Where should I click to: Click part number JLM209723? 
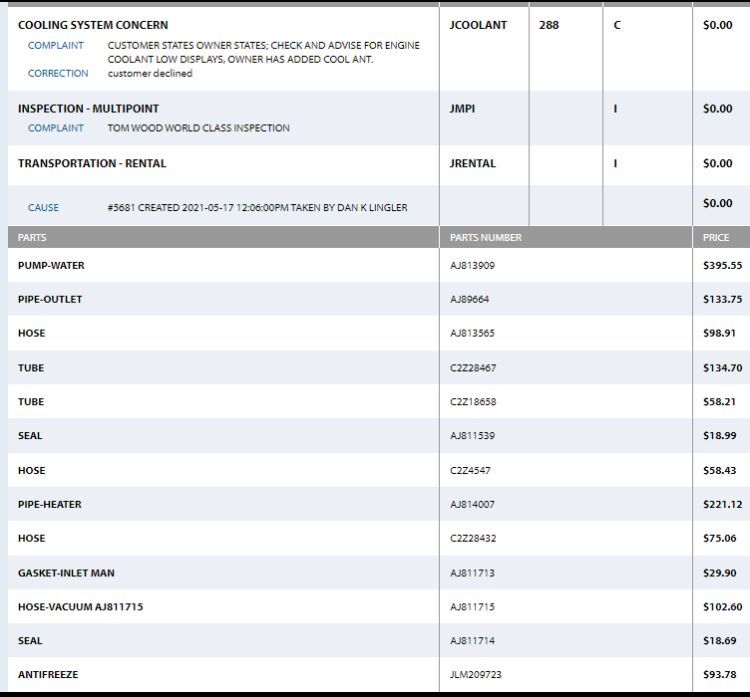pyautogui.click(x=476, y=675)
